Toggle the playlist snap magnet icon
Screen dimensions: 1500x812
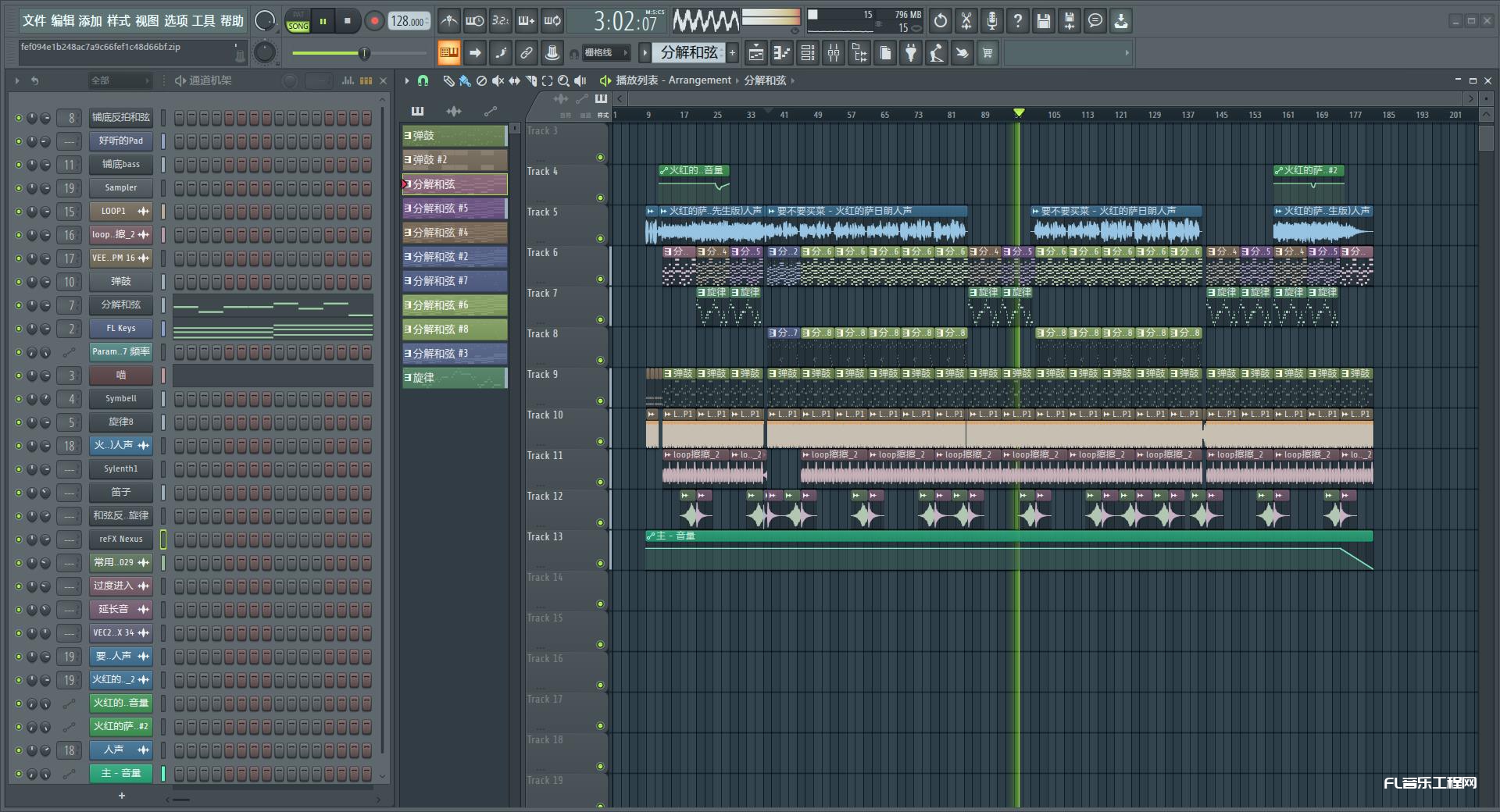point(423,80)
